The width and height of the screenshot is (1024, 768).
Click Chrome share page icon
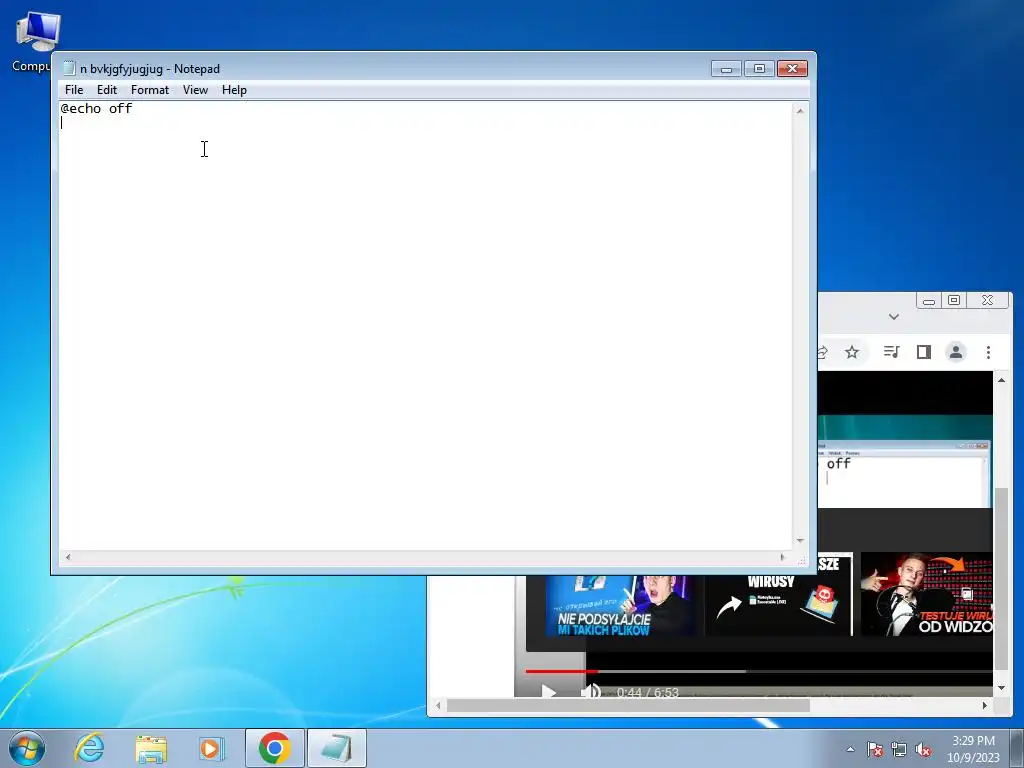[822, 353]
